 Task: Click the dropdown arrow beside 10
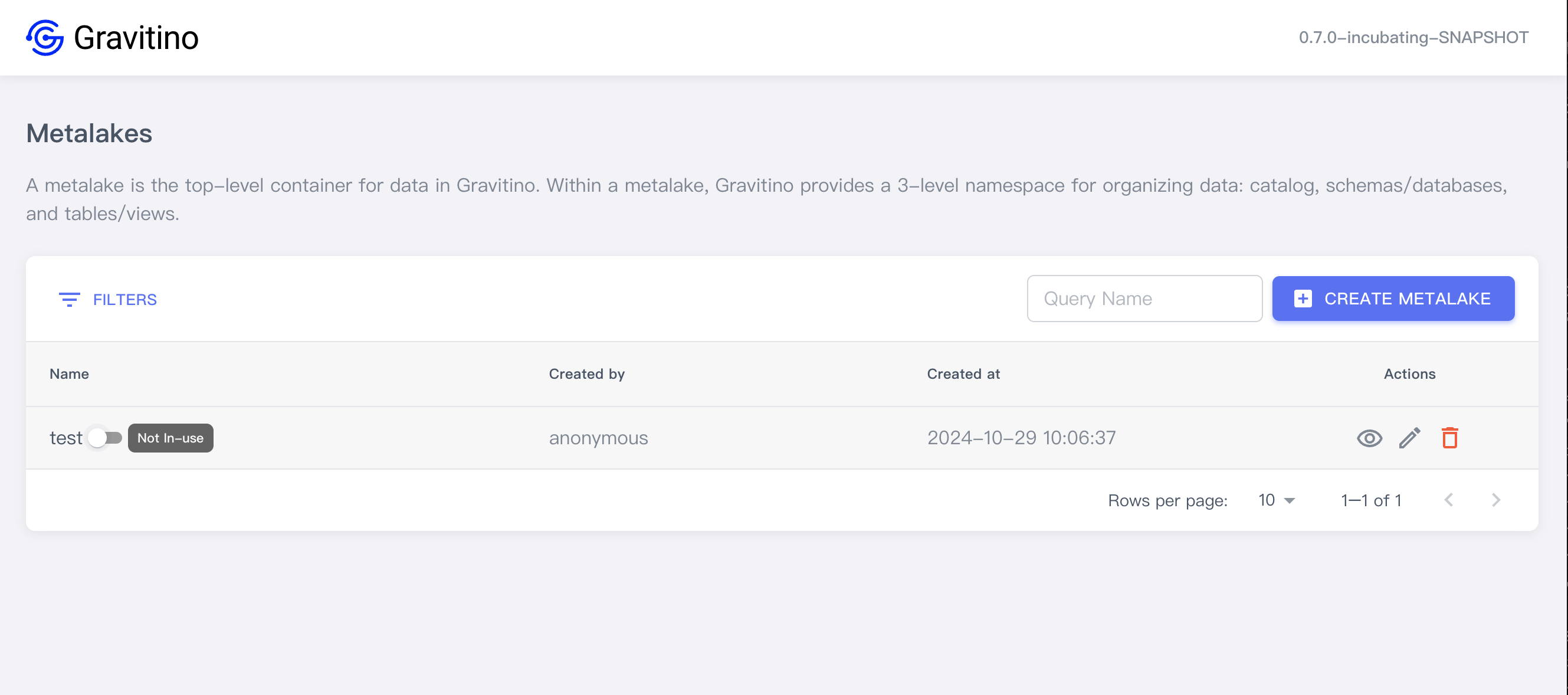point(1289,501)
